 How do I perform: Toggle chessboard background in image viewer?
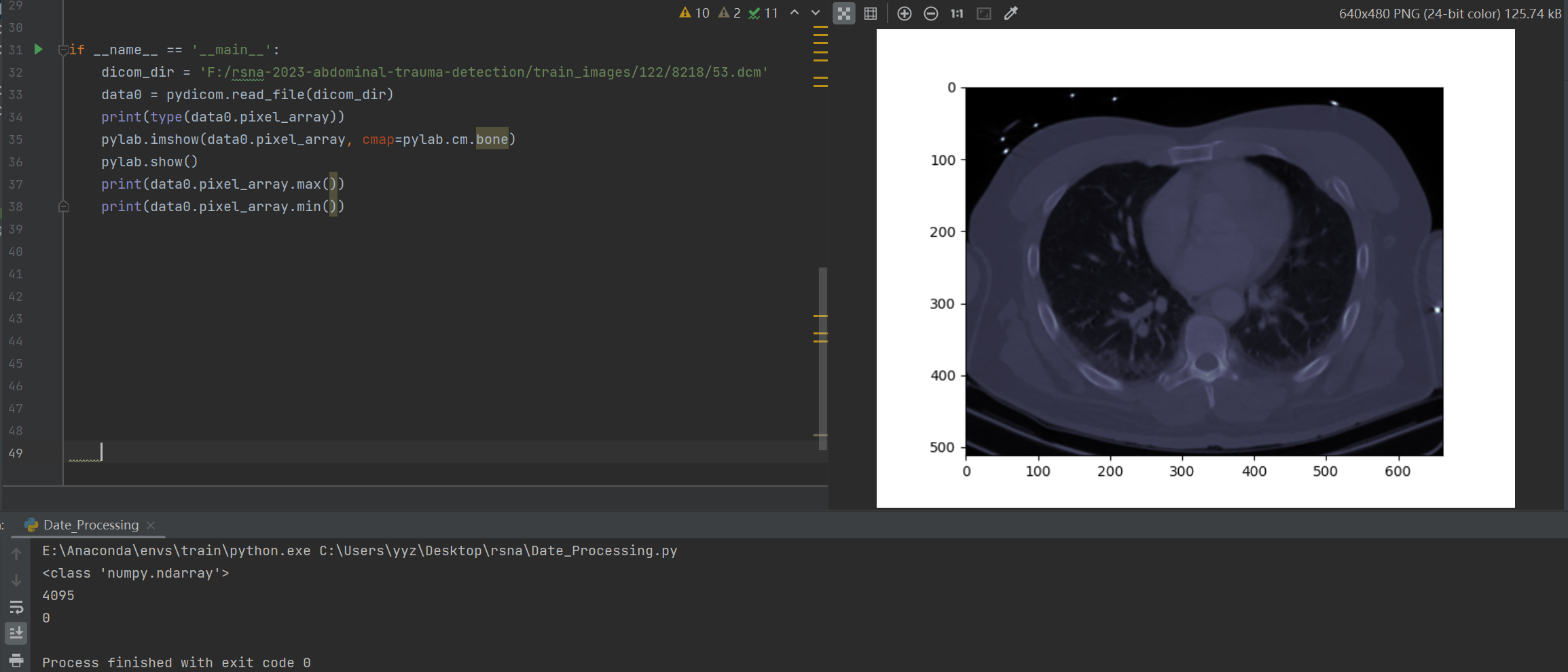click(843, 14)
